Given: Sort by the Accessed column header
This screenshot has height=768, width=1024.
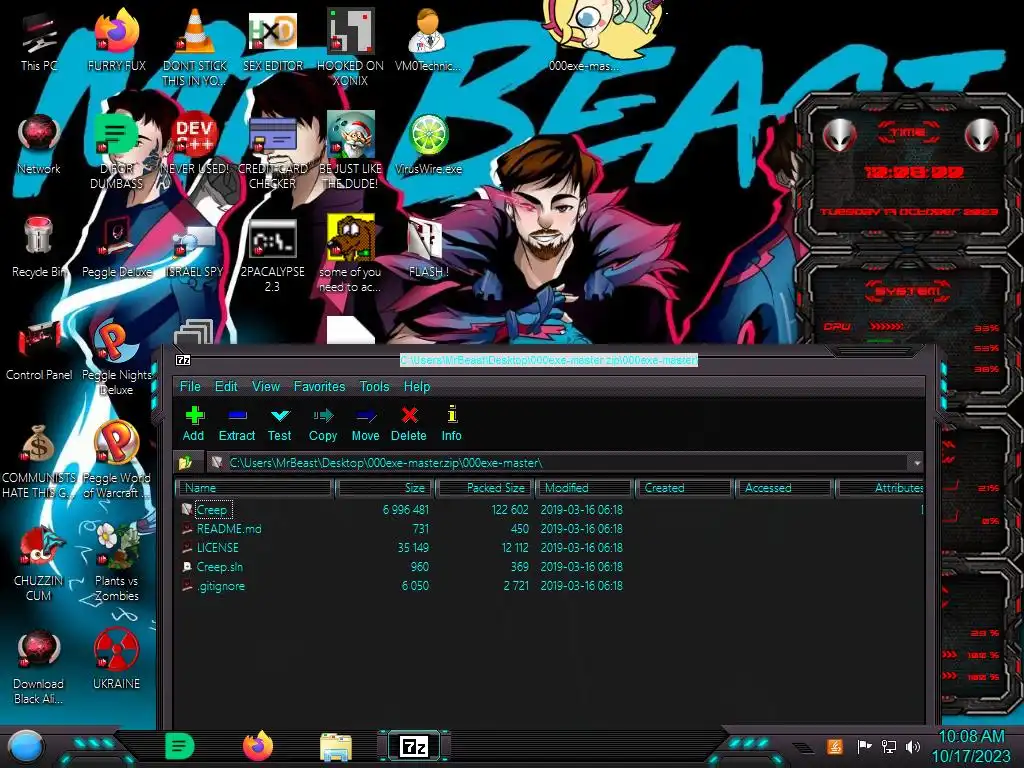Looking at the screenshot, I should (784, 488).
